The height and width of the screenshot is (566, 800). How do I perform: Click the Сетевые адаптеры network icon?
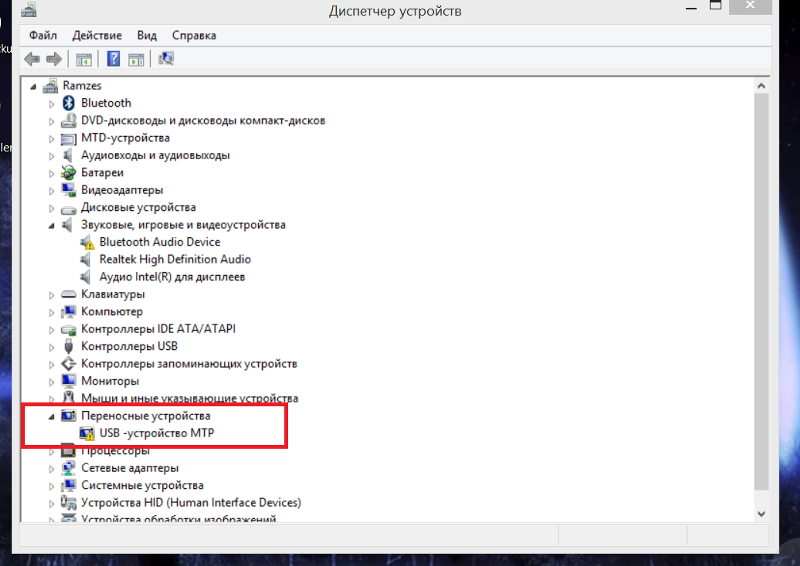(68, 468)
